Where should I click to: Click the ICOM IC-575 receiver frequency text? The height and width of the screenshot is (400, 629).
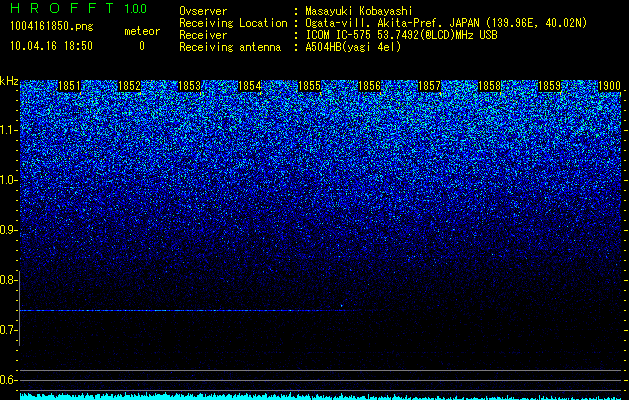[401, 35]
